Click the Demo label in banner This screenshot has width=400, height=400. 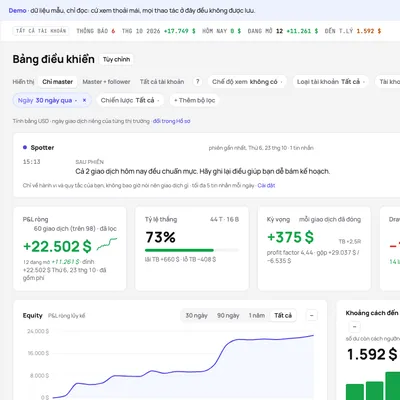pyautogui.click(x=17, y=11)
